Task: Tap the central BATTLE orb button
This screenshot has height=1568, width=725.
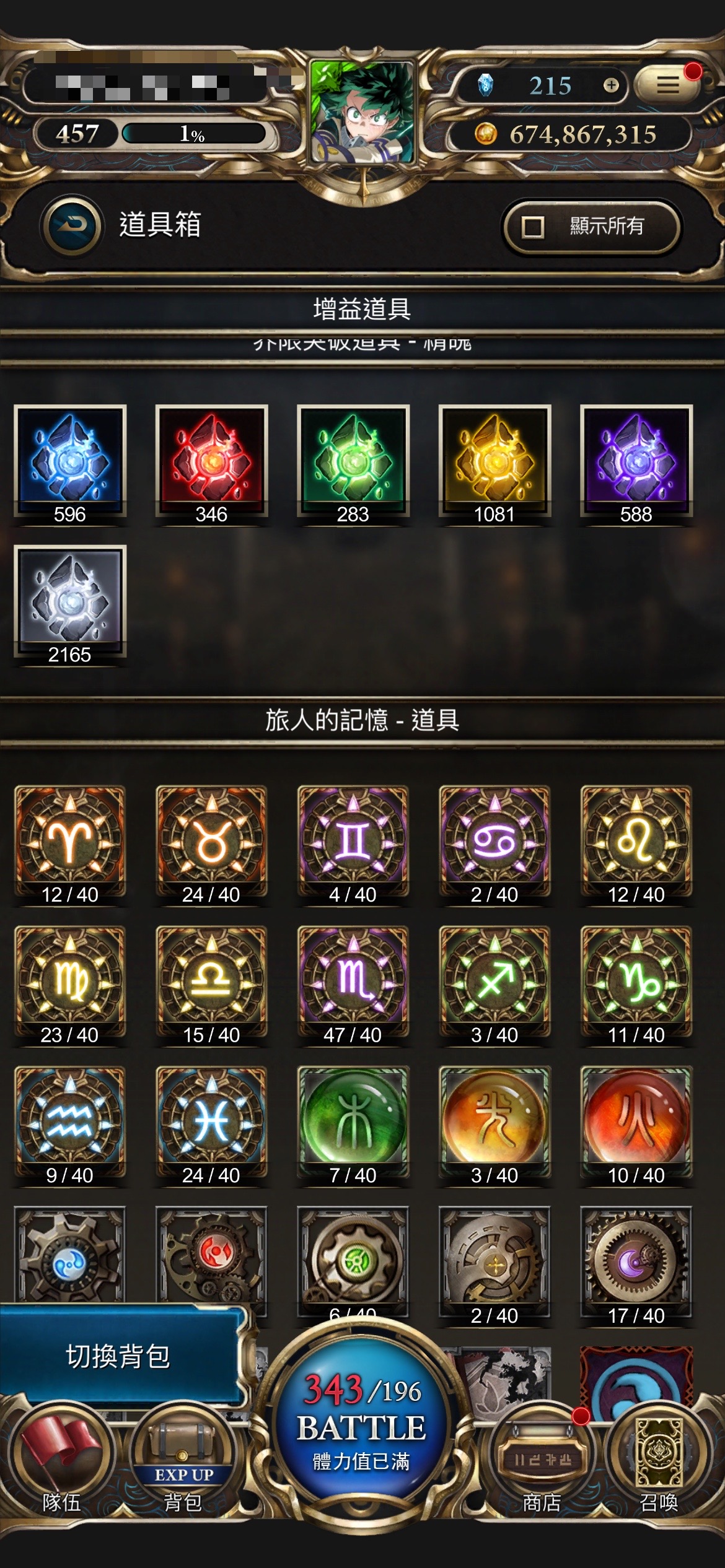Action: 362,1423
